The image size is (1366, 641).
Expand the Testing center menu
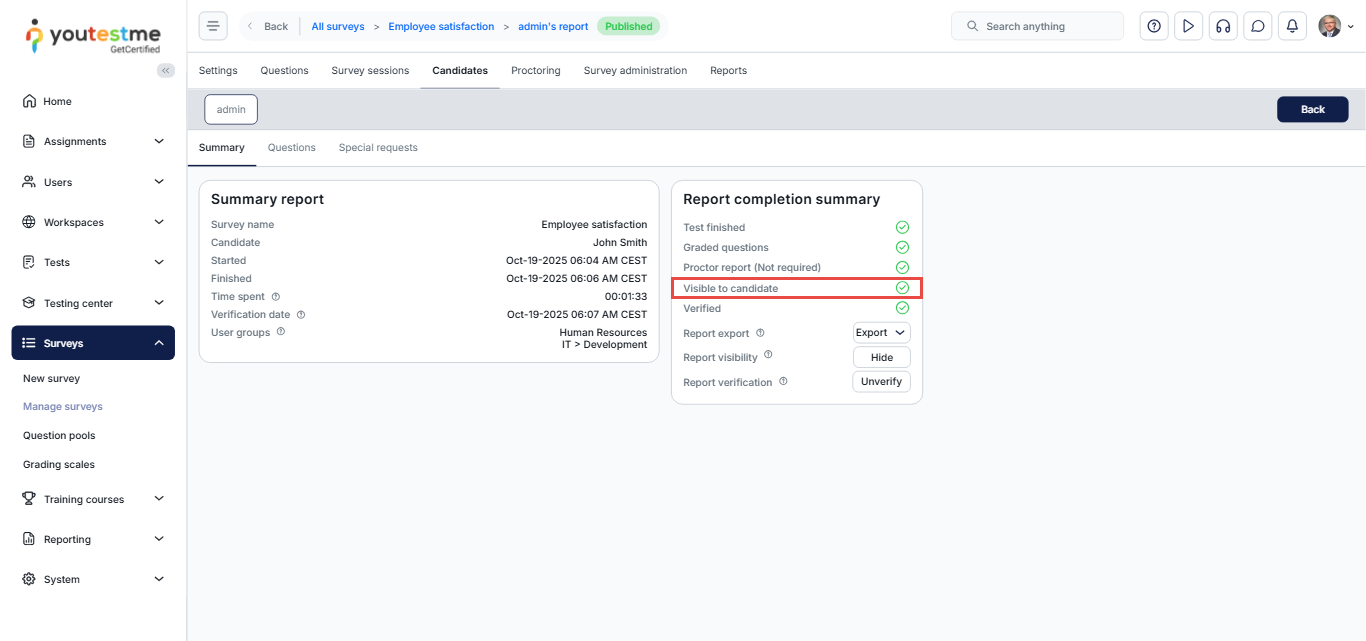pyautogui.click(x=93, y=303)
